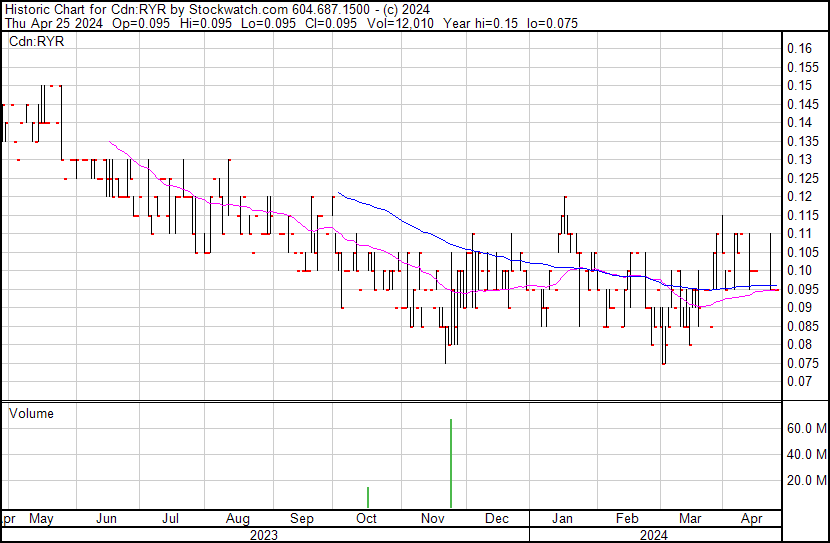
Task: Click the 0.08 price axis label
Action: point(799,345)
